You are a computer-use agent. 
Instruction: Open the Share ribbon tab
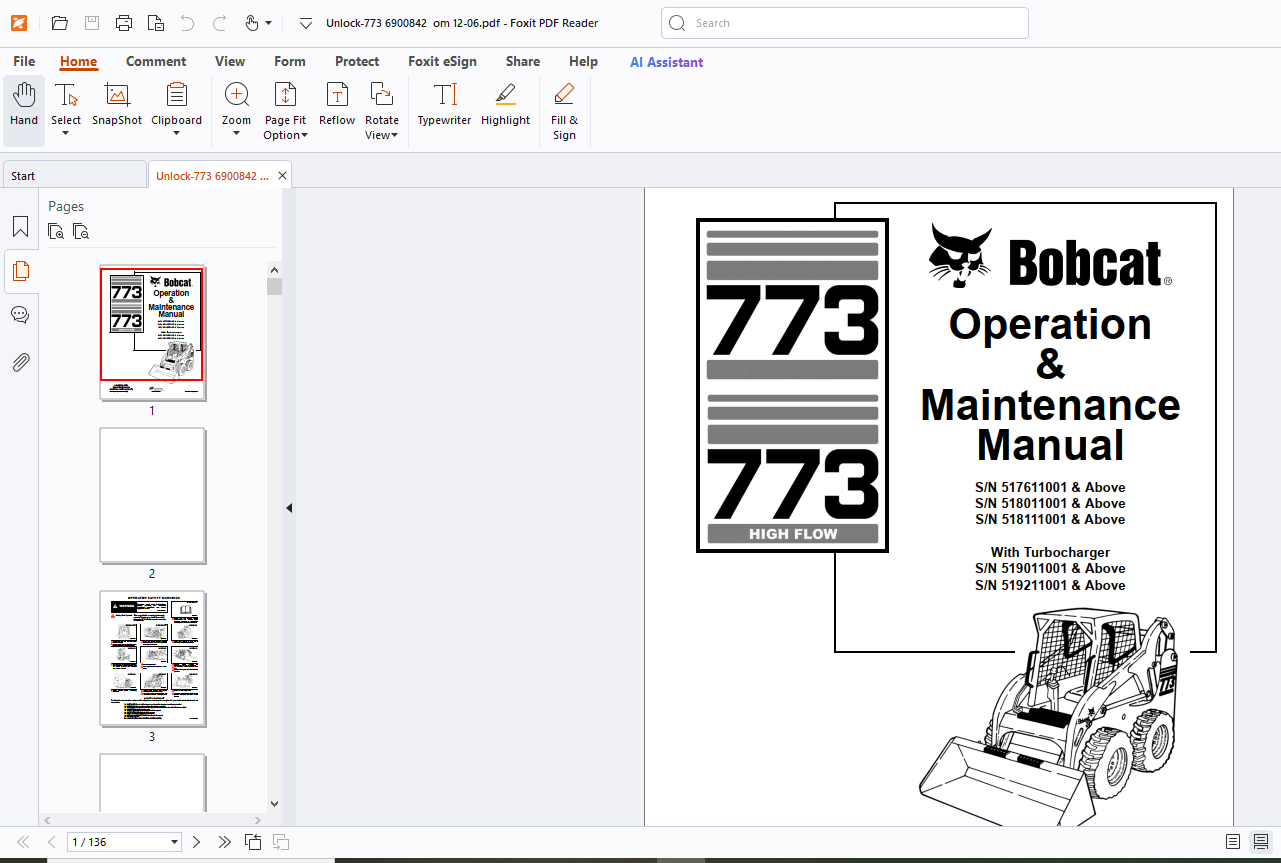coord(523,61)
